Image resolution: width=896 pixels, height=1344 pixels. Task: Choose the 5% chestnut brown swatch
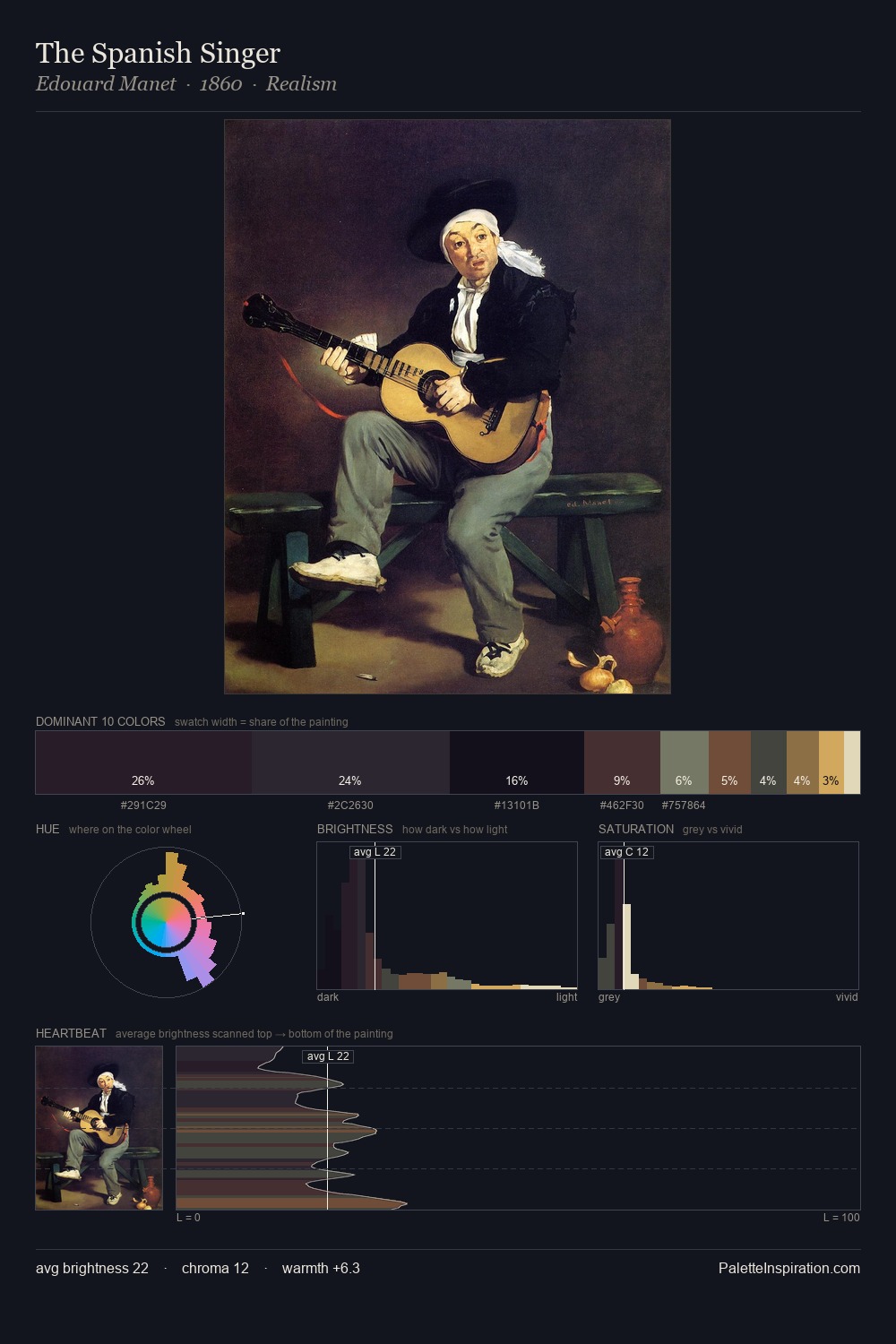click(x=729, y=762)
